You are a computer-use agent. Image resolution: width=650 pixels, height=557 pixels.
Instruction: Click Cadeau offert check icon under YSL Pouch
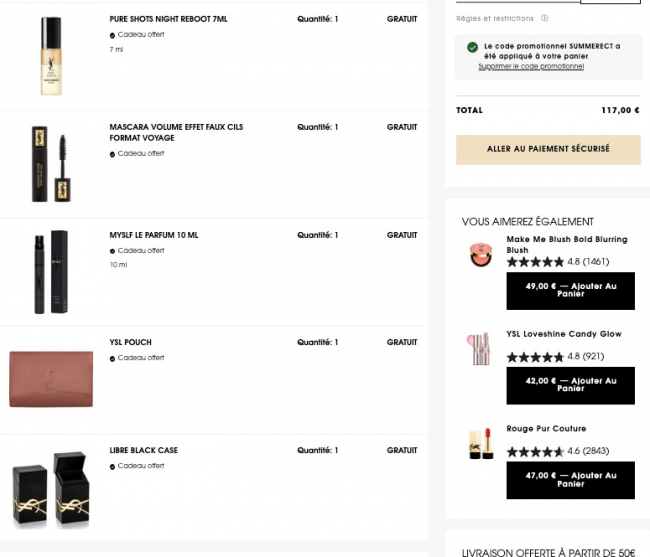pyautogui.click(x=112, y=358)
